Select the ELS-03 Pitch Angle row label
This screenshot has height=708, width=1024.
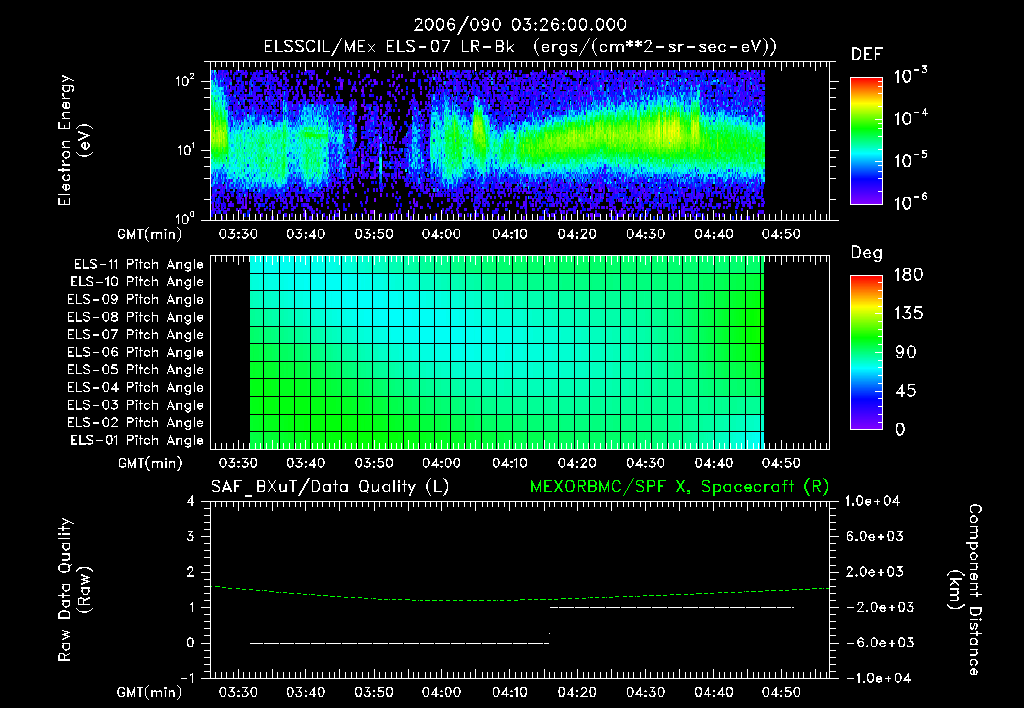[136, 406]
